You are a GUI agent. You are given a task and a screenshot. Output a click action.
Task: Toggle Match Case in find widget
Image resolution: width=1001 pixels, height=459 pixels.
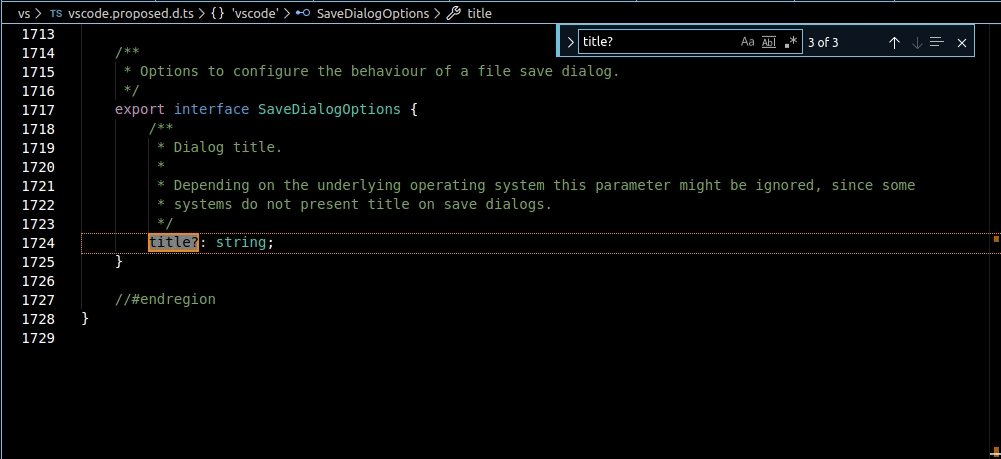747,42
